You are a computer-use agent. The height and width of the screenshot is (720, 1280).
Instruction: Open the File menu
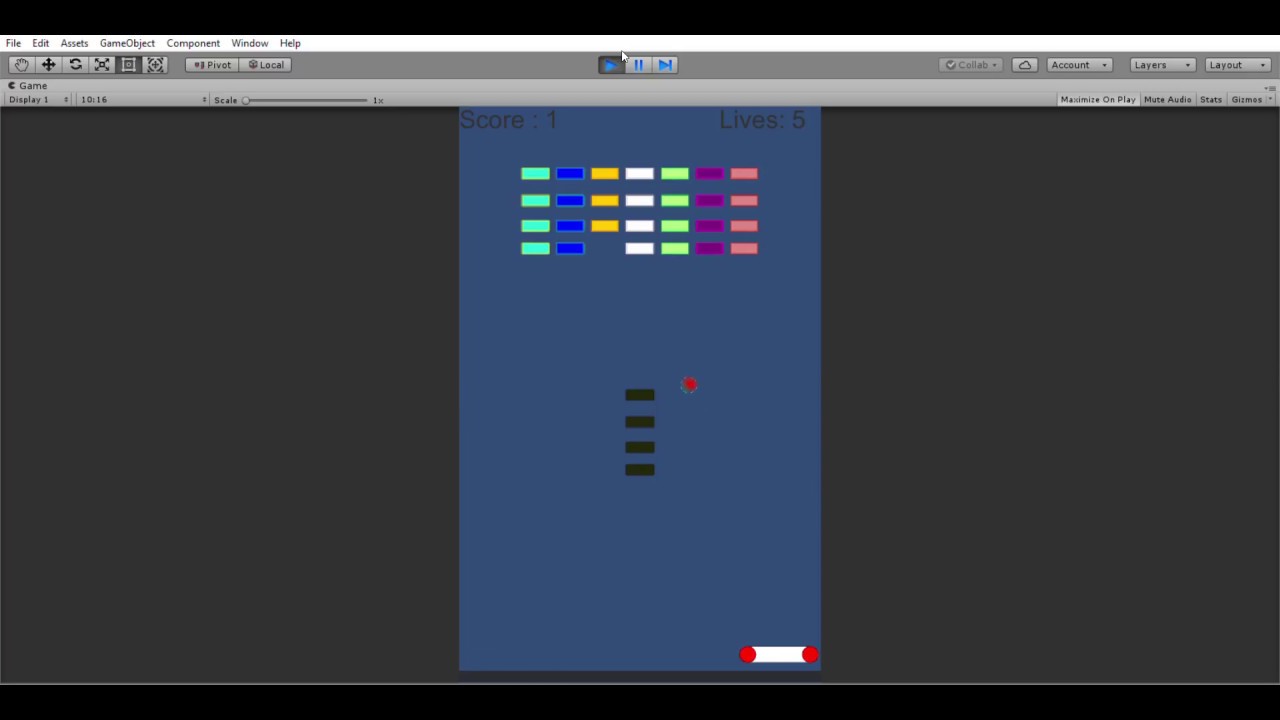[14, 43]
